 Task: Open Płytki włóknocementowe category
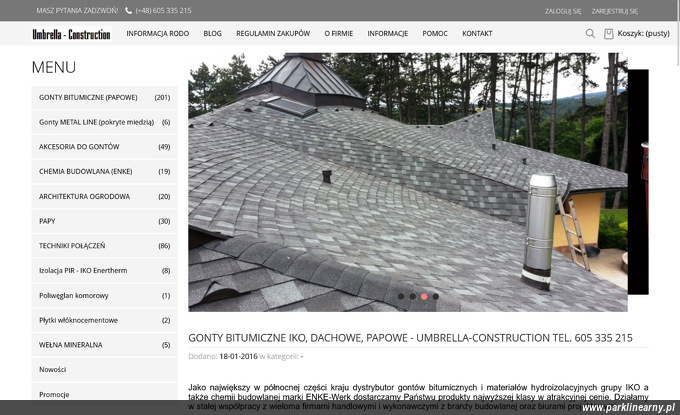click(105, 320)
